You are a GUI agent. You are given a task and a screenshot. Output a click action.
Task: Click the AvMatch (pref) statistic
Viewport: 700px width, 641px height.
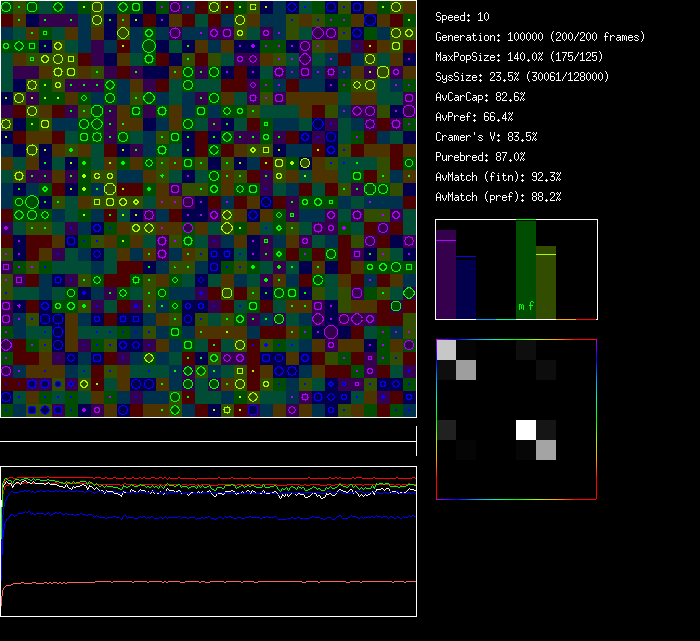tap(498, 197)
